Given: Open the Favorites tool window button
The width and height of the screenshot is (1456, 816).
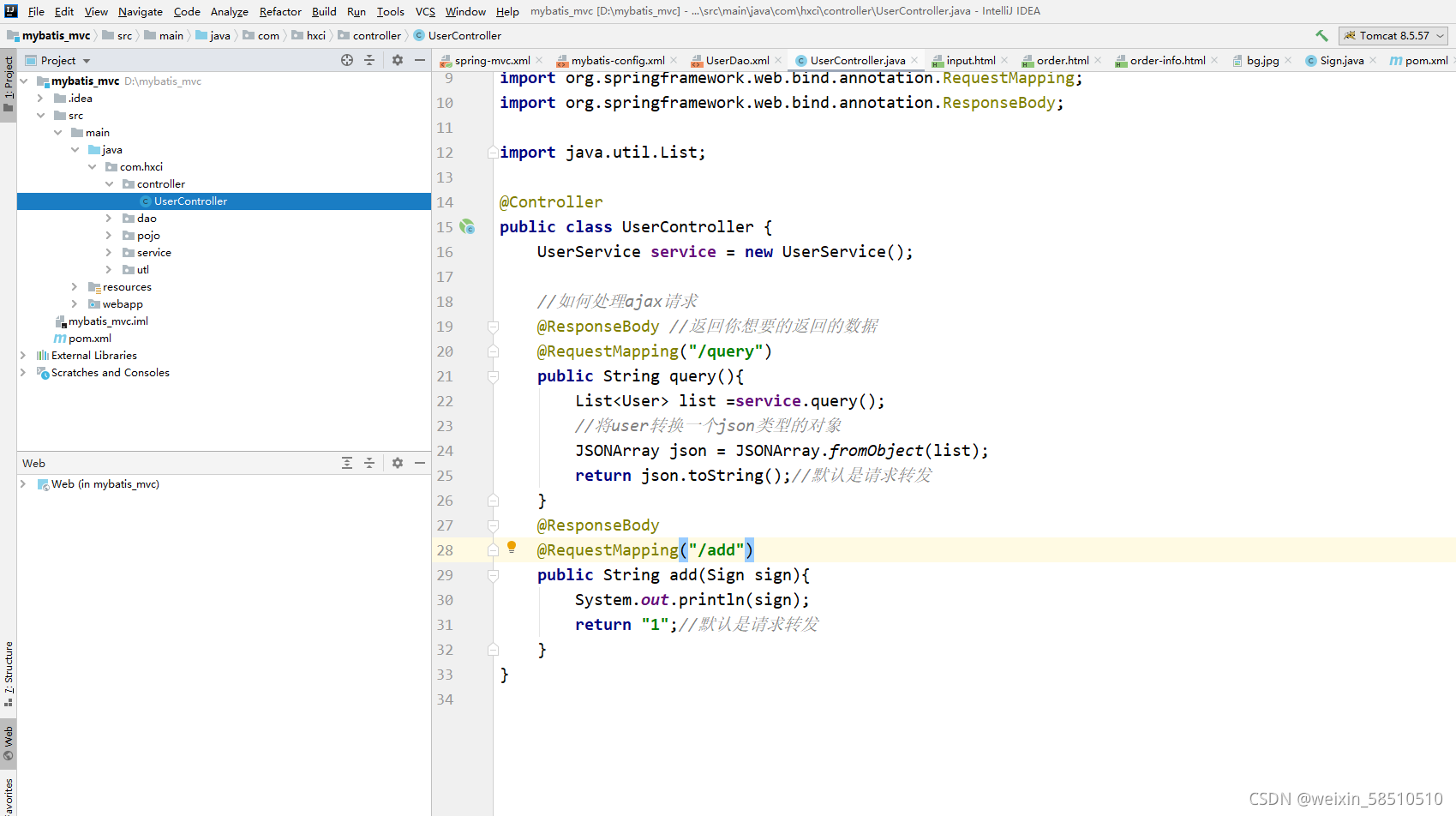Looking at the screenshot, I should point(9,795).
